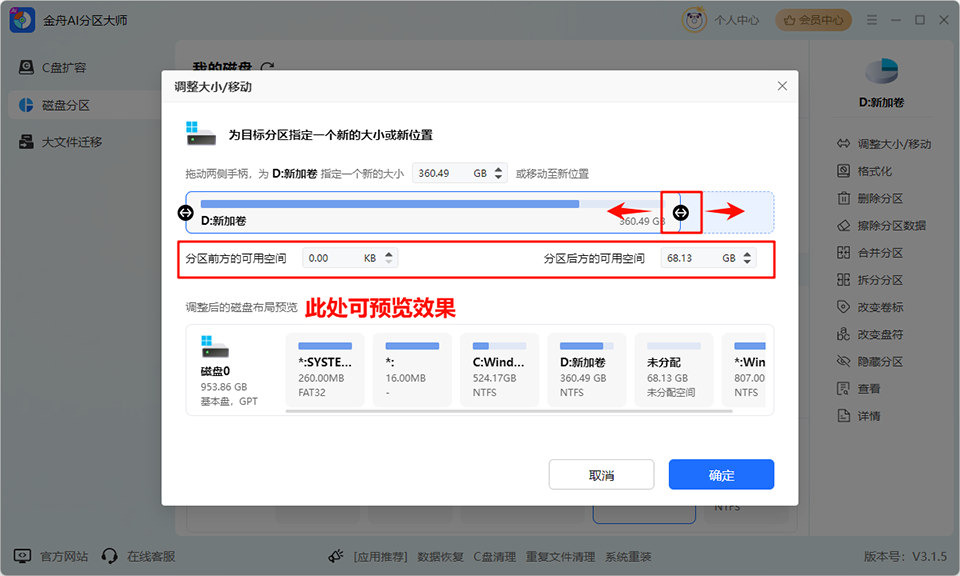Go to 个人中心
This screenshot has height=576, width=960.
736,19
